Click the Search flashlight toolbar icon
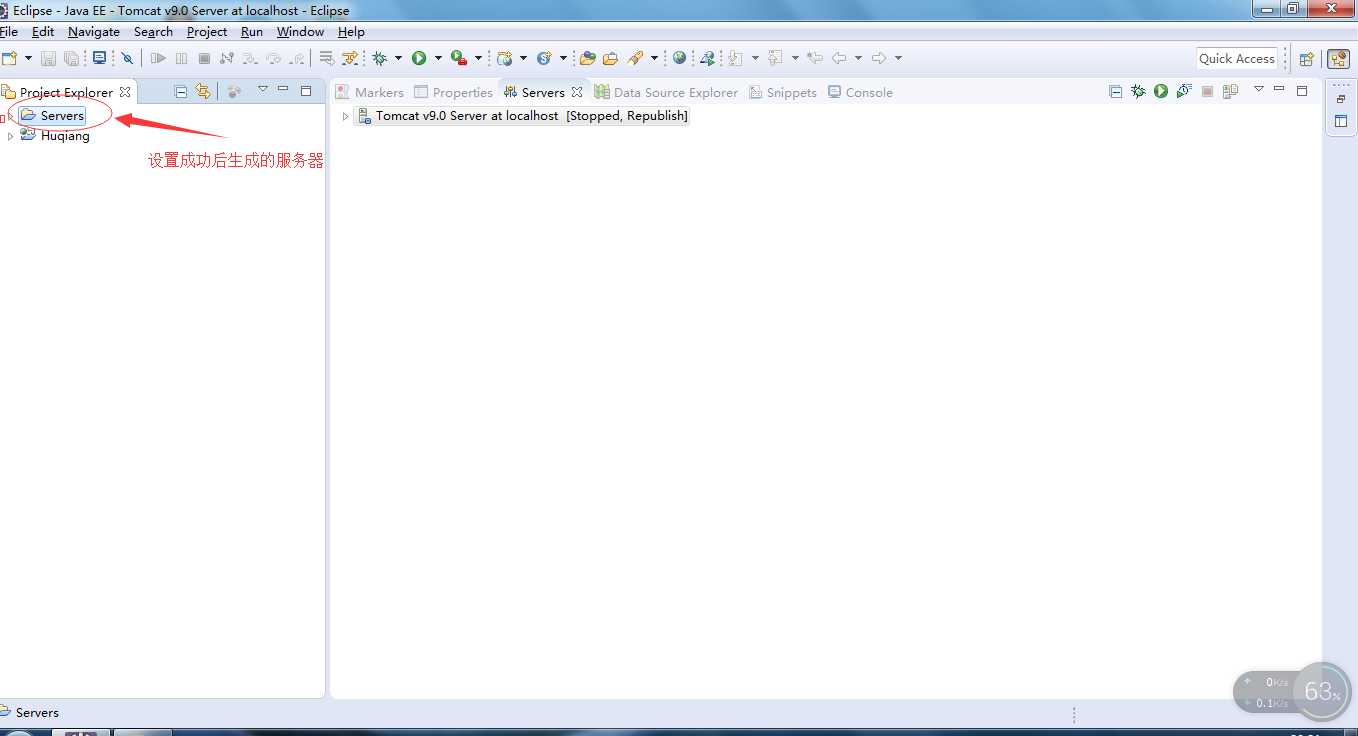This screenshot has height=736, width=1358. coord(636,58)
